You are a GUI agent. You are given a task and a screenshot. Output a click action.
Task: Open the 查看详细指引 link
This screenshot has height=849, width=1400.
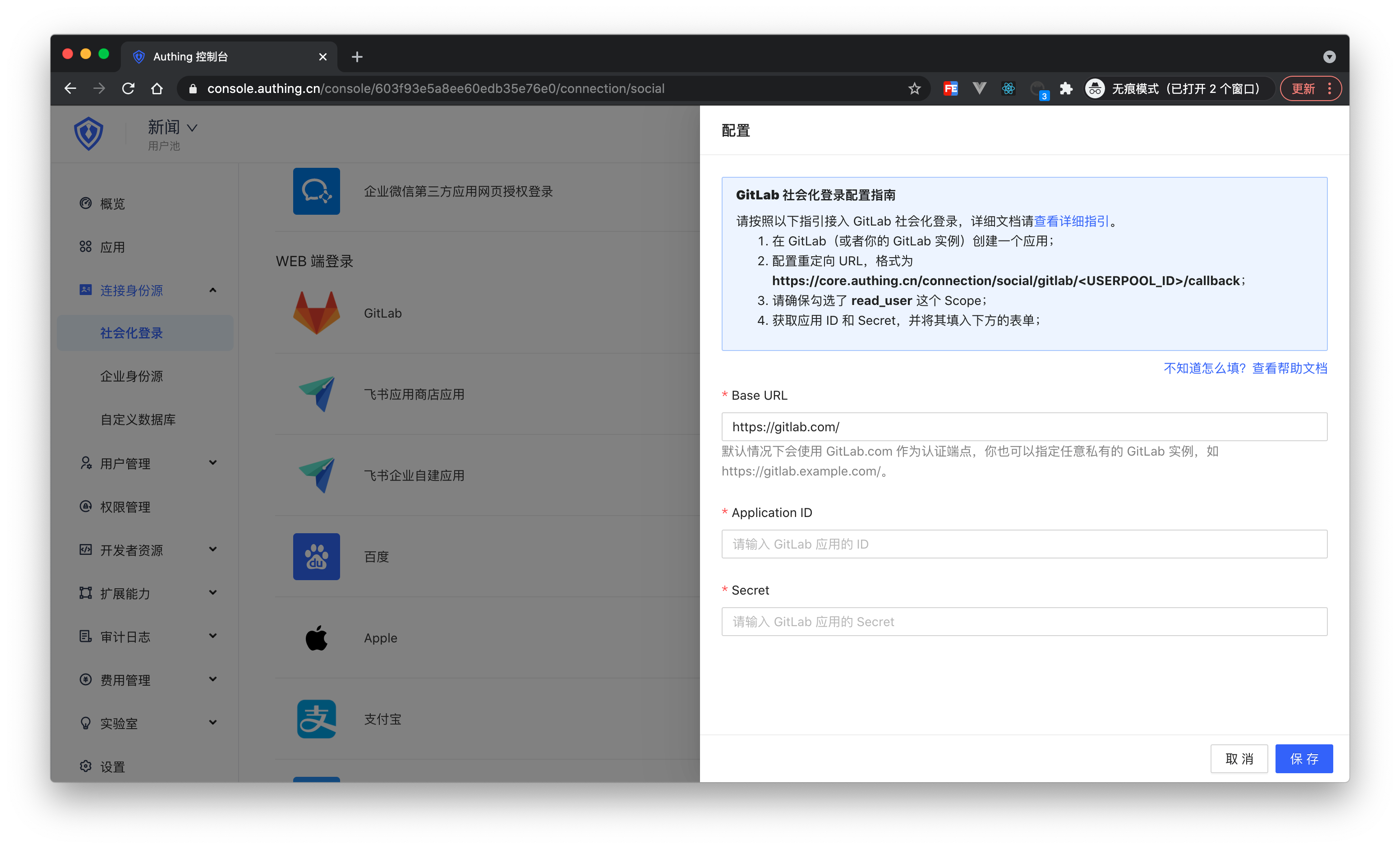click(x=1071, y=221)
